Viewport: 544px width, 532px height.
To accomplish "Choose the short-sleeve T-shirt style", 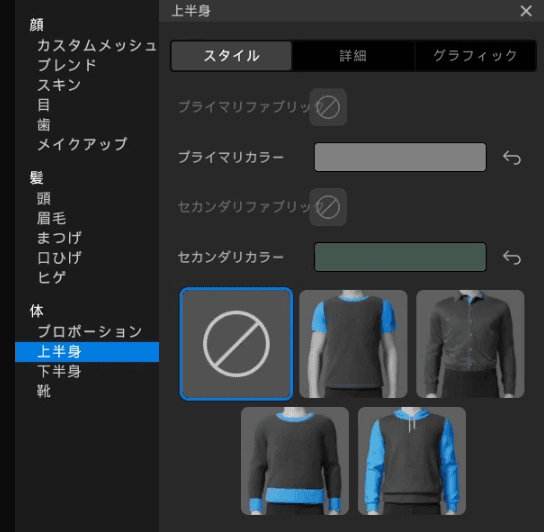I will tap(353, 344).
